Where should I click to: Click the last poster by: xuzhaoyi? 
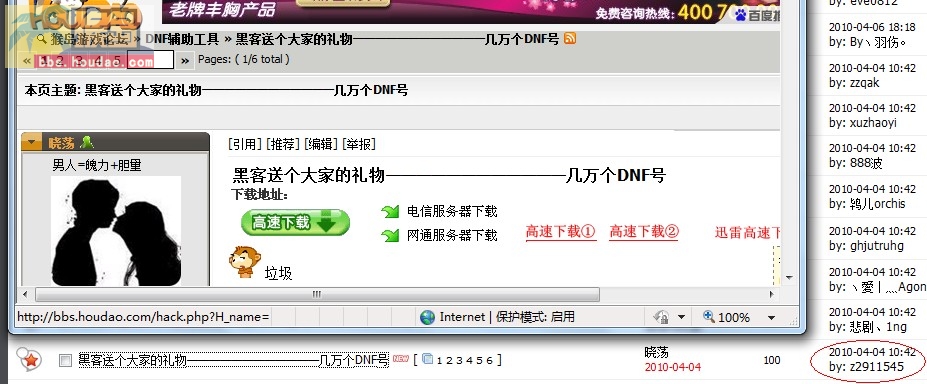click(863, 123)
